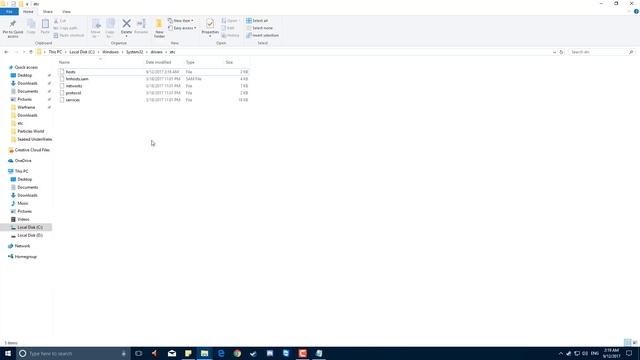Click the Up one level arrow
The height and width of the screenshot is (360, 640).
pyautogui.click(x=31, y=52)
